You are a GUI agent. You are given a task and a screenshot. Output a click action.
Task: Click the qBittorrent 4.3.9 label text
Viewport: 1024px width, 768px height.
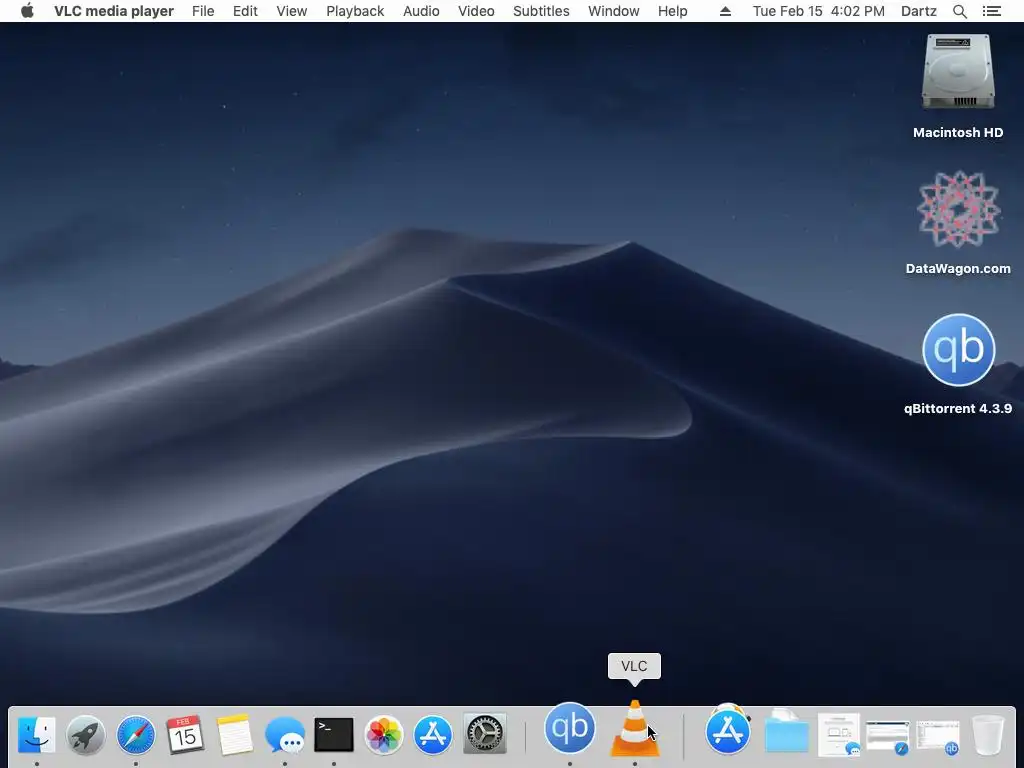[958, 408]
